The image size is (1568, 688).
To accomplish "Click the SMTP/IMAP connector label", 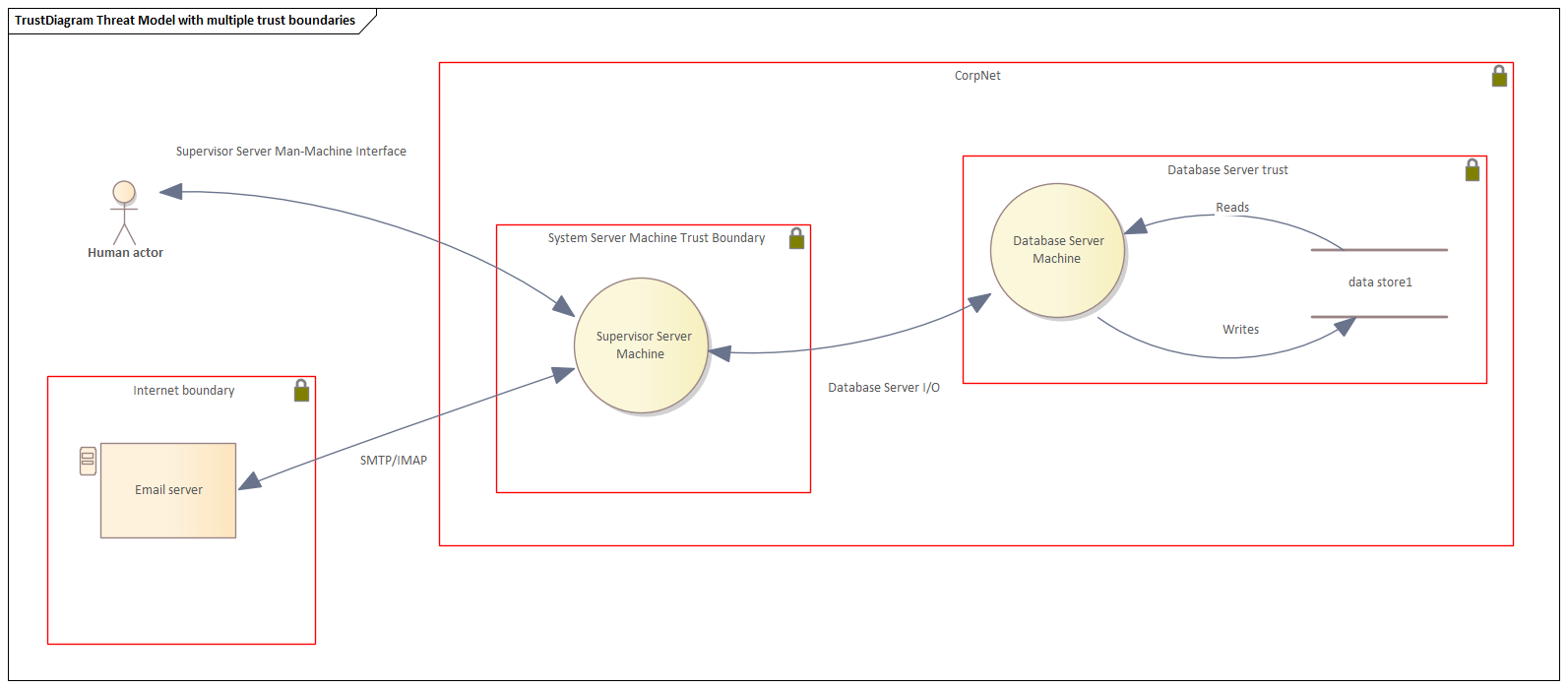I will (394, 460).
